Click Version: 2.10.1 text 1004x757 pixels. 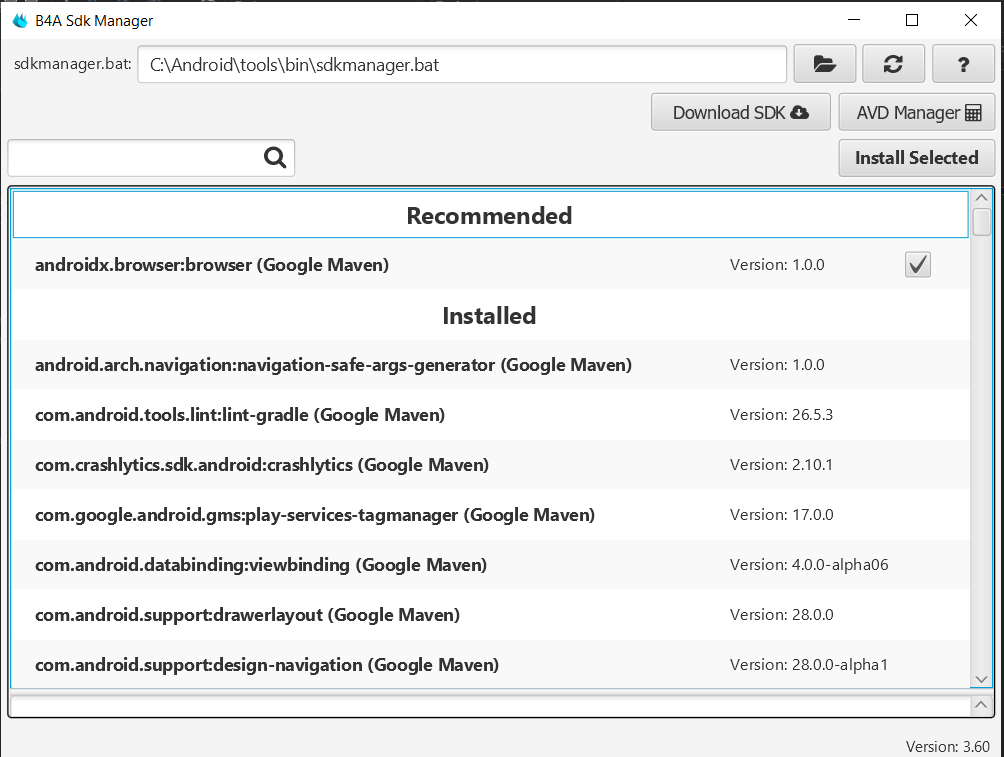[x=781, y=464]
